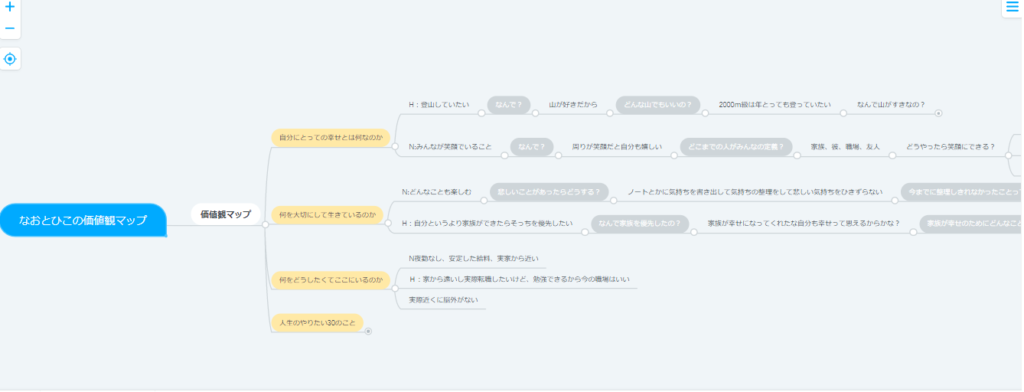Screen dimensions: 1024x392
Task: Select the 悲しいことがあったらどうする？ bubble
Action: click(x=549, y=192)
